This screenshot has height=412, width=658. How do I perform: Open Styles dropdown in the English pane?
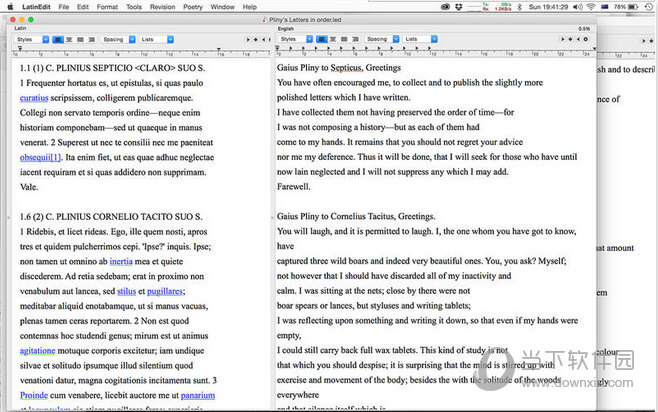tap(295, 39)
